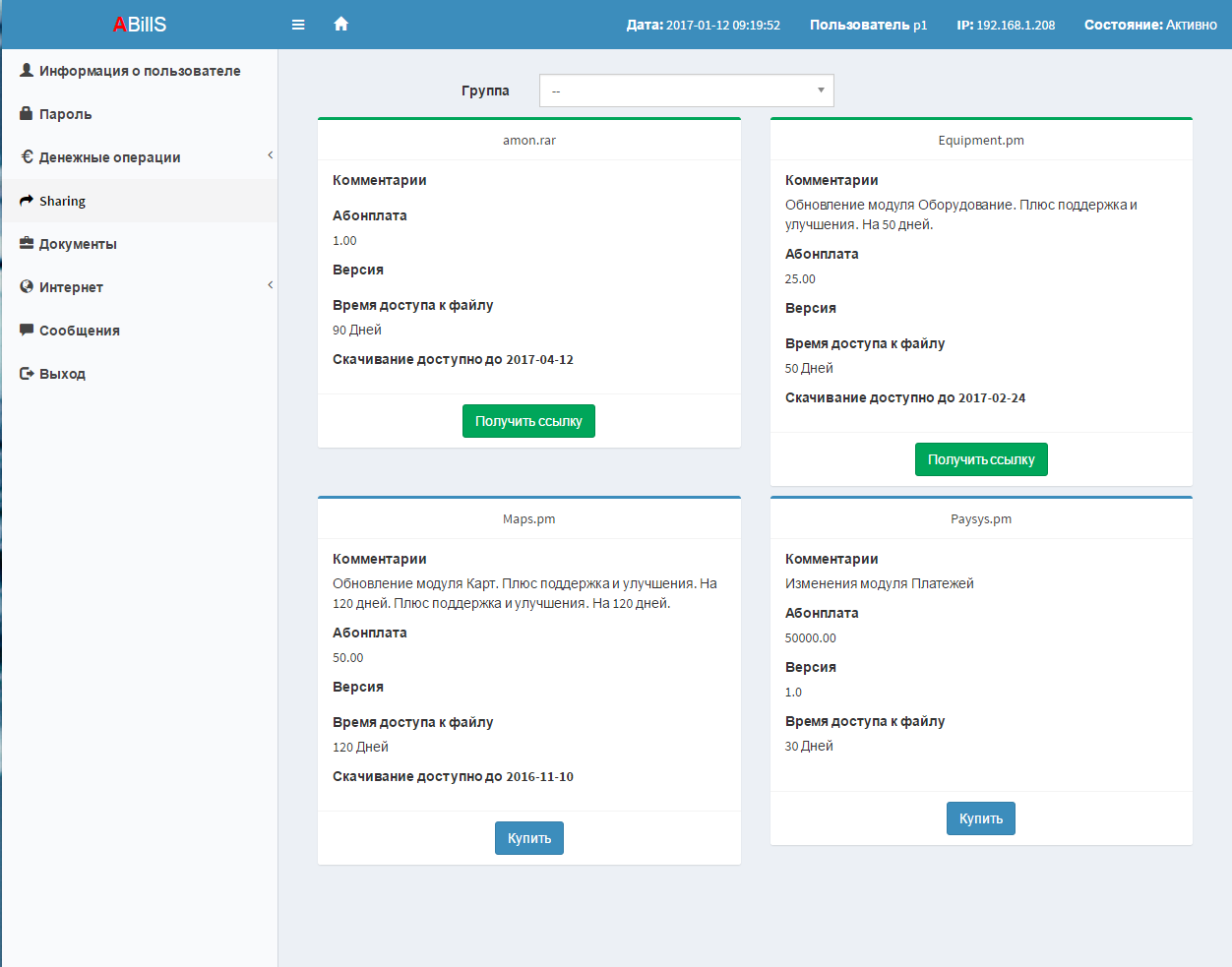Open the password lock icon

(27, 113)
